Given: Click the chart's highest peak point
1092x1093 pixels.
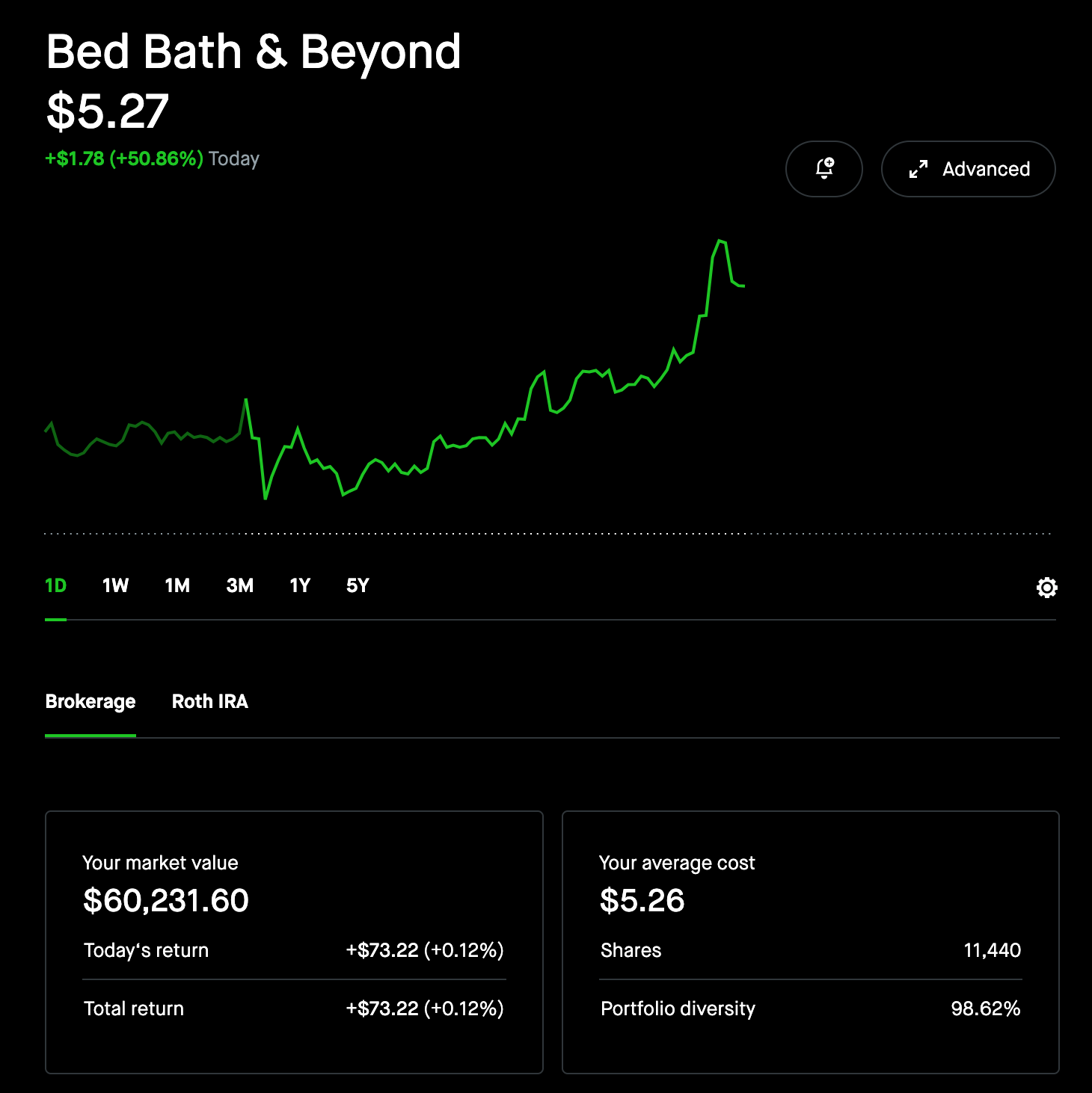Looking at the screenshot, I should point(720,241).
